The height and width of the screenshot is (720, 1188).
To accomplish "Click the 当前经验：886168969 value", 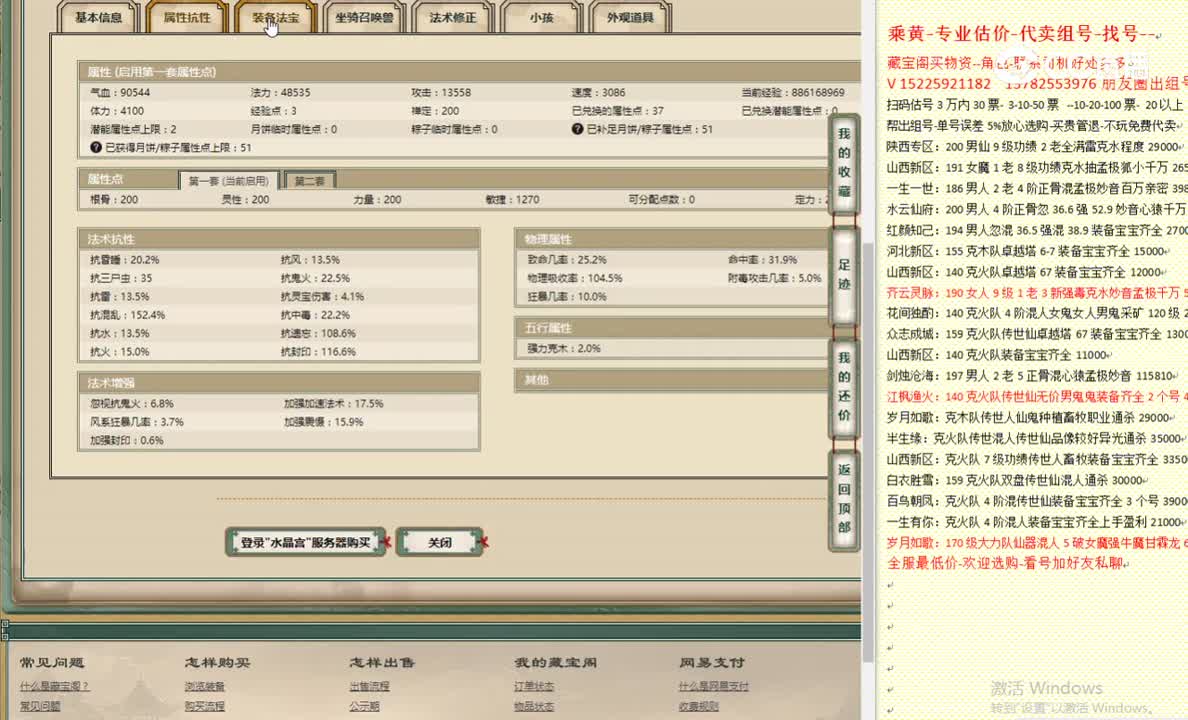I will tap(793, 92).
